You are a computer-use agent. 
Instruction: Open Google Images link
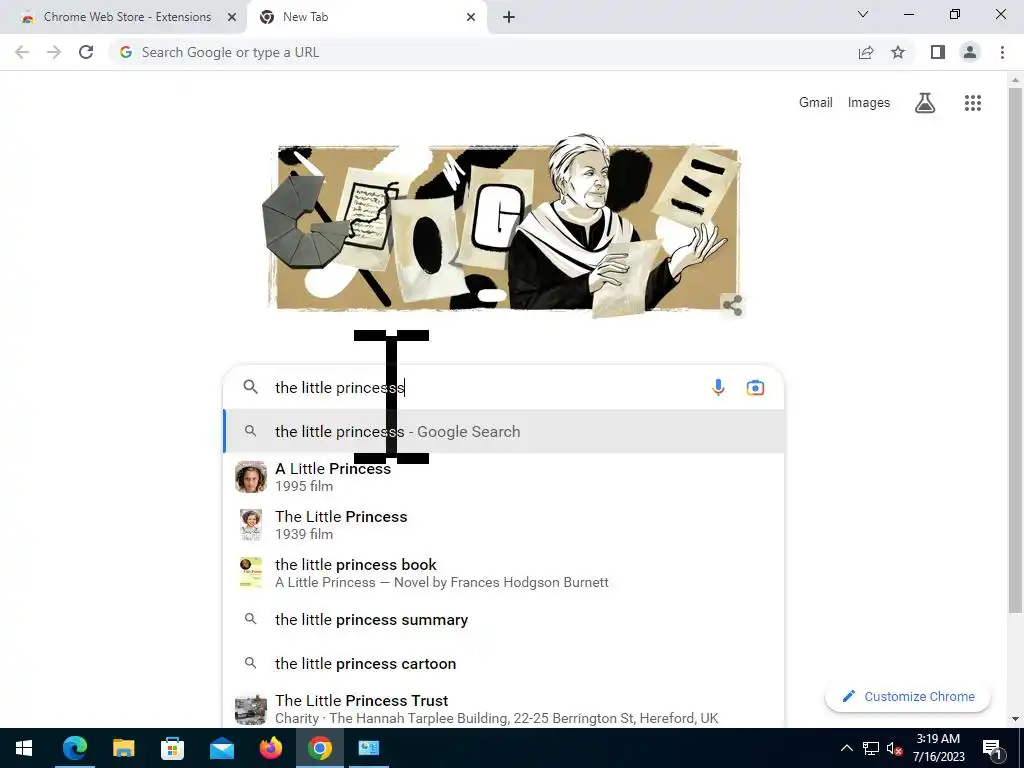pos(869,103)
